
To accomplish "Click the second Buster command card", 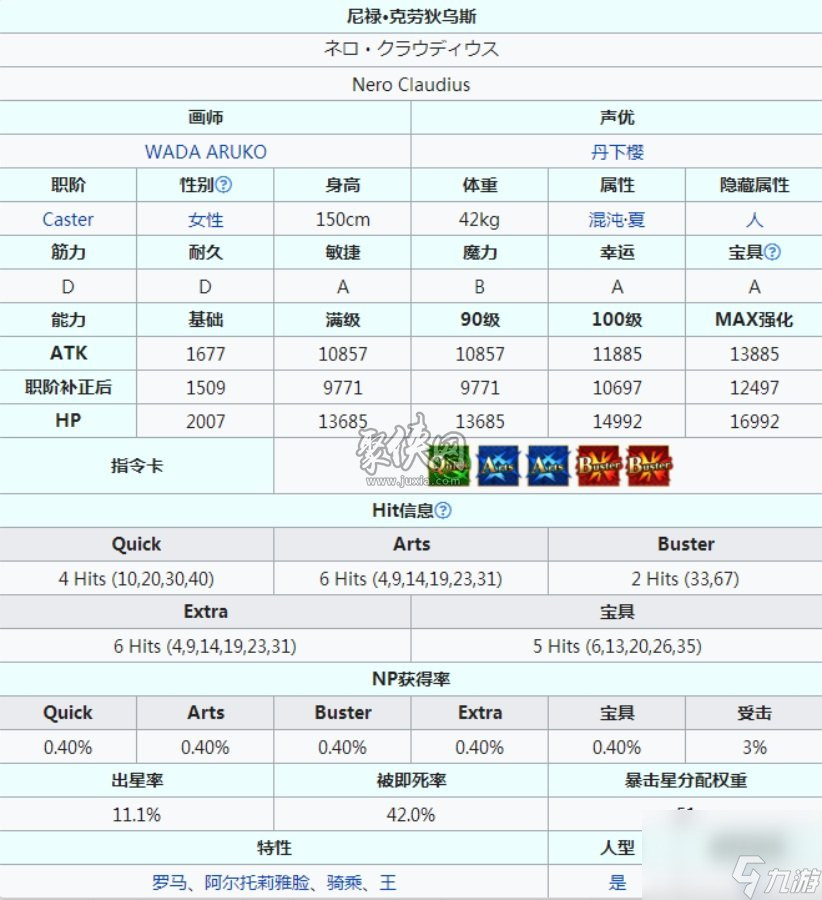I will (x=649, y=465).
